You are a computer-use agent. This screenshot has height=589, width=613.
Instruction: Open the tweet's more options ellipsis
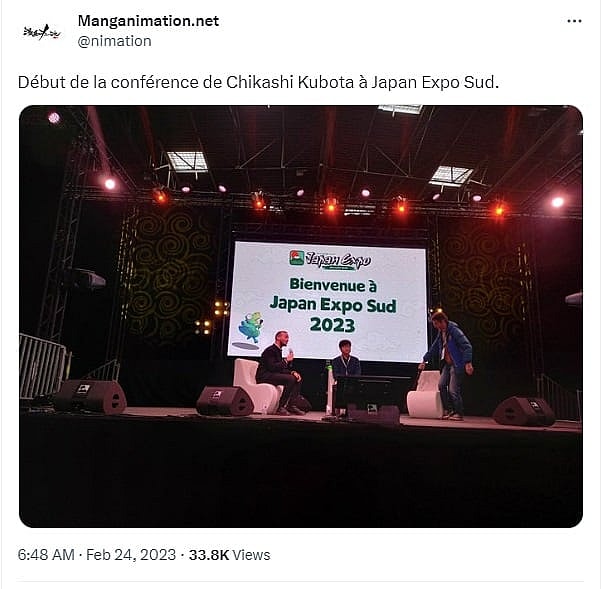tap(574, 21)
